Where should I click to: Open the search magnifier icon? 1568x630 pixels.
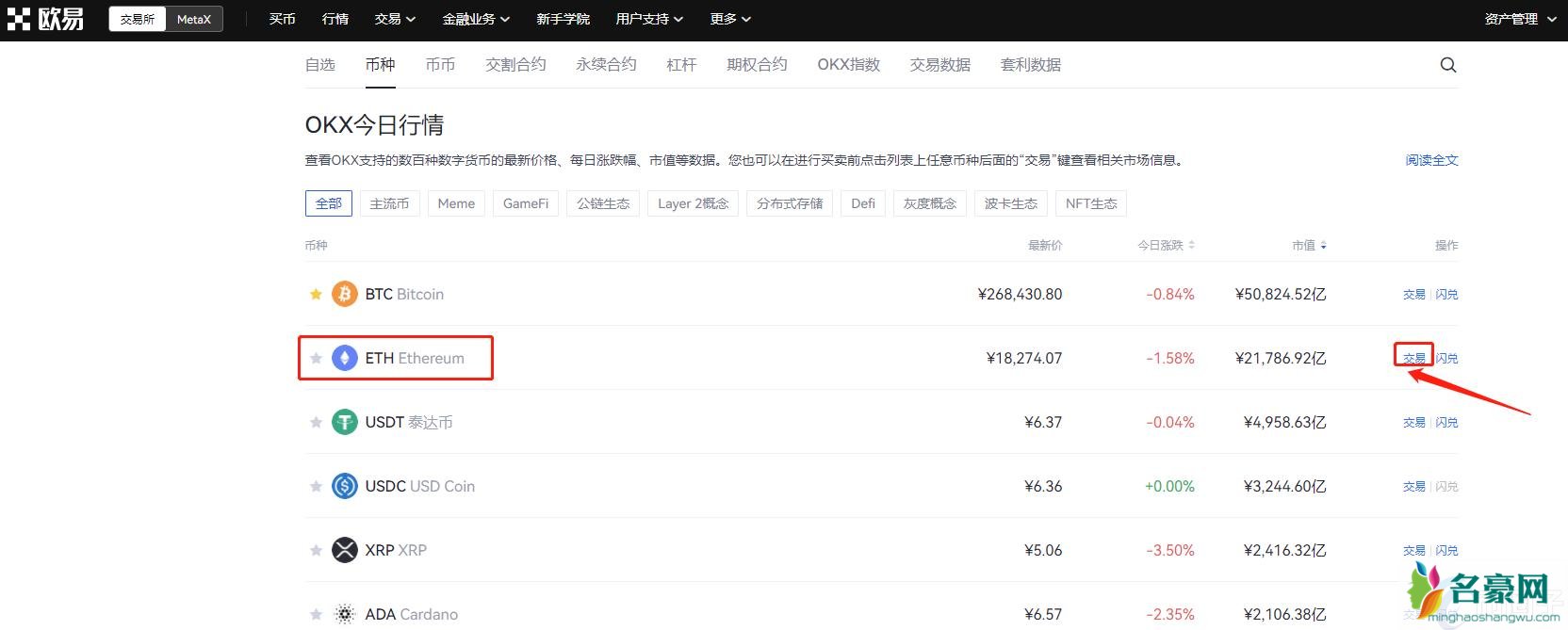(x=1448, y=65)
